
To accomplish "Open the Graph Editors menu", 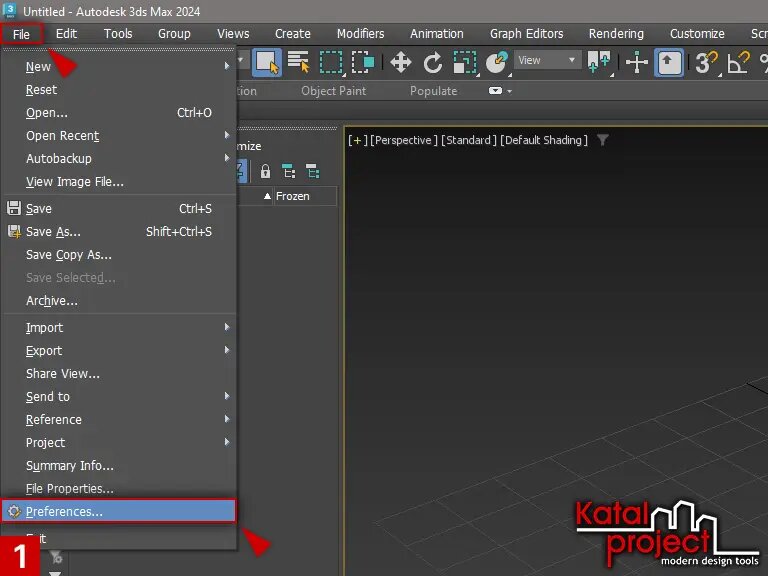I will [x=527, y=33].
